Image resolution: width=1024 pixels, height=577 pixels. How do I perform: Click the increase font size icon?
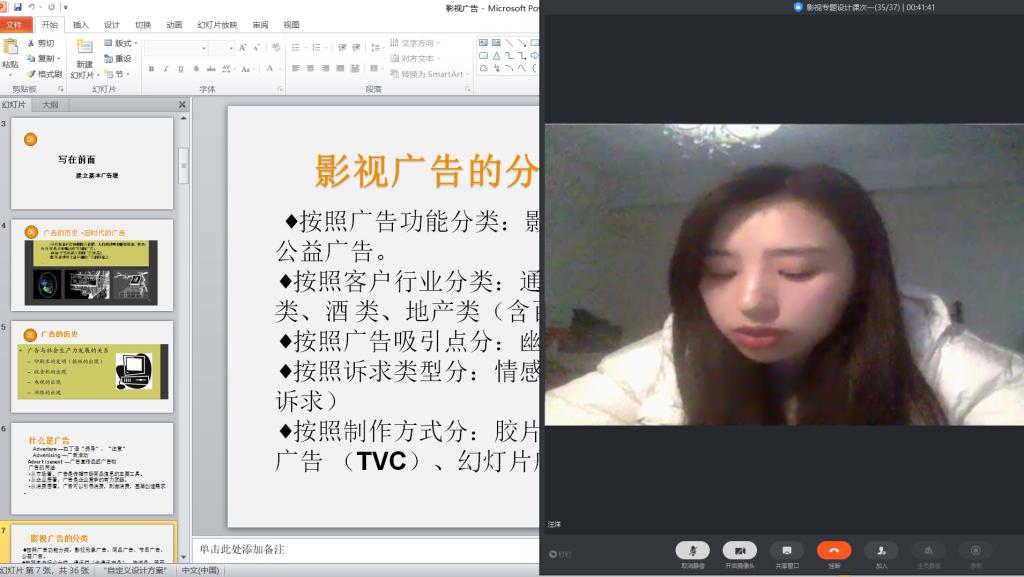(242, 48)
